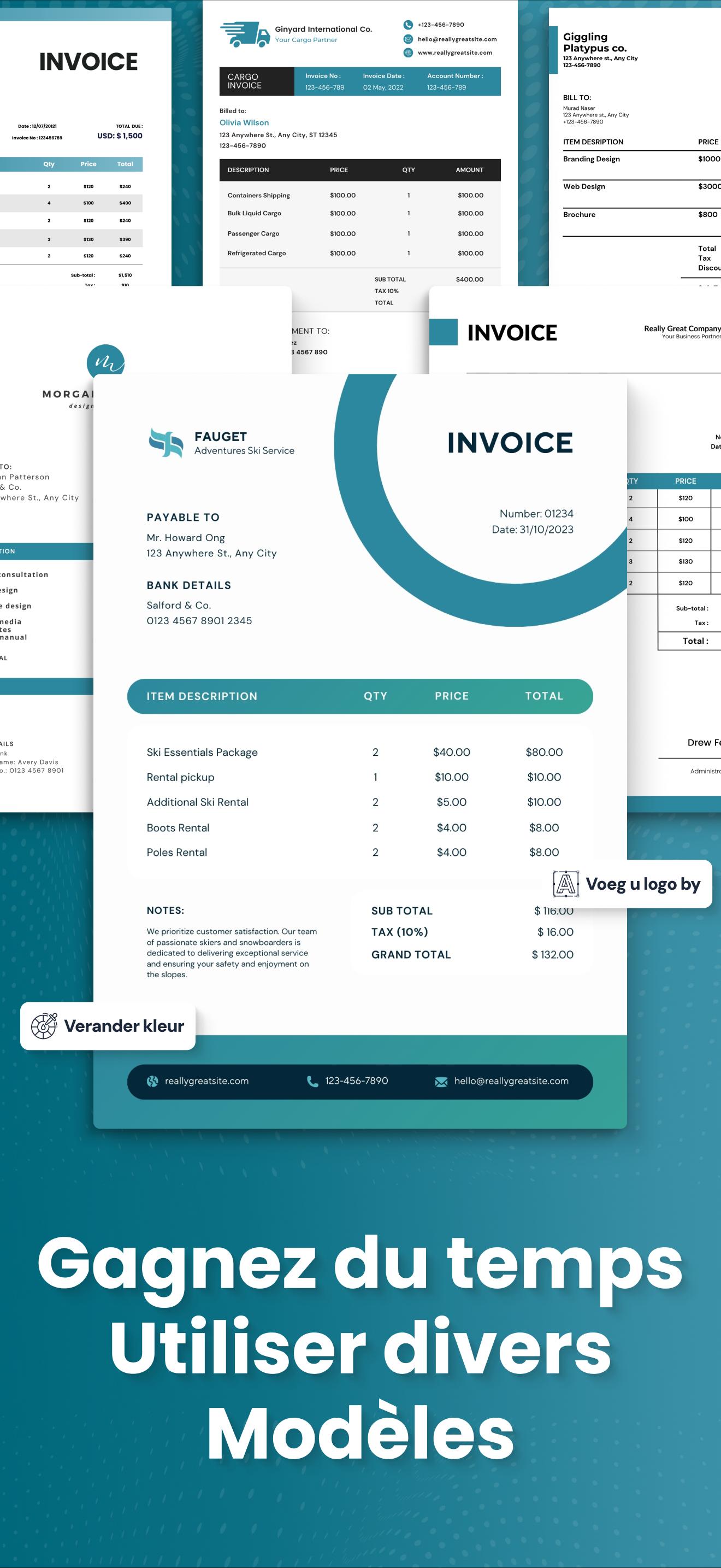Click the TOTAL header in teal bar
This screenshot has width=721, height=1568.
(544, 696)
